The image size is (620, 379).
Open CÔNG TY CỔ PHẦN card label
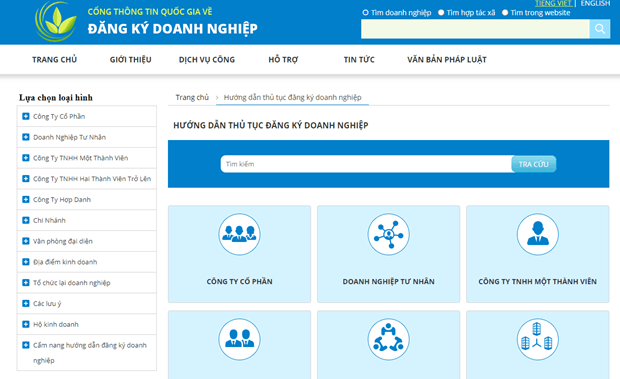[x=239, y=281]
